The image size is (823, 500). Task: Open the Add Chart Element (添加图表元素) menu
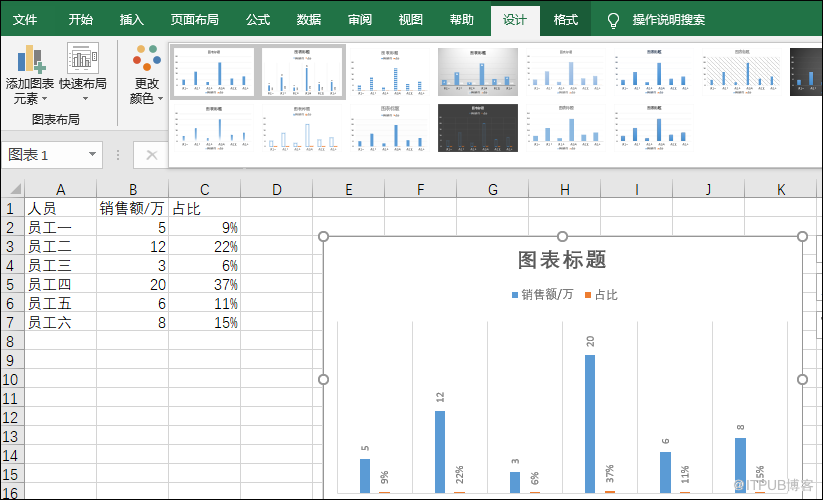[29, 75]
